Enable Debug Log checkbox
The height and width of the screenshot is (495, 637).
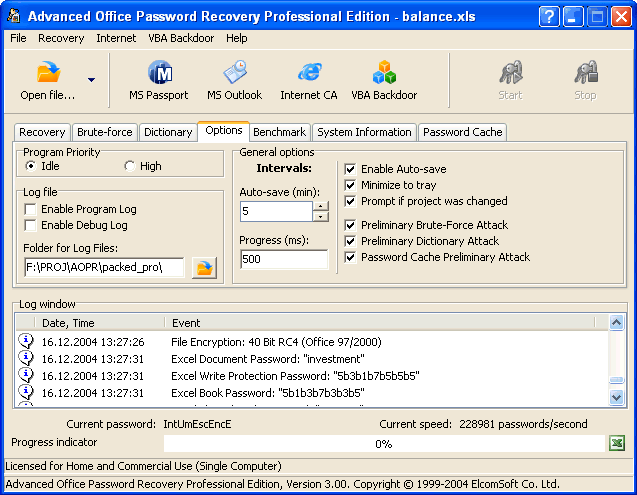pos(30,225)
